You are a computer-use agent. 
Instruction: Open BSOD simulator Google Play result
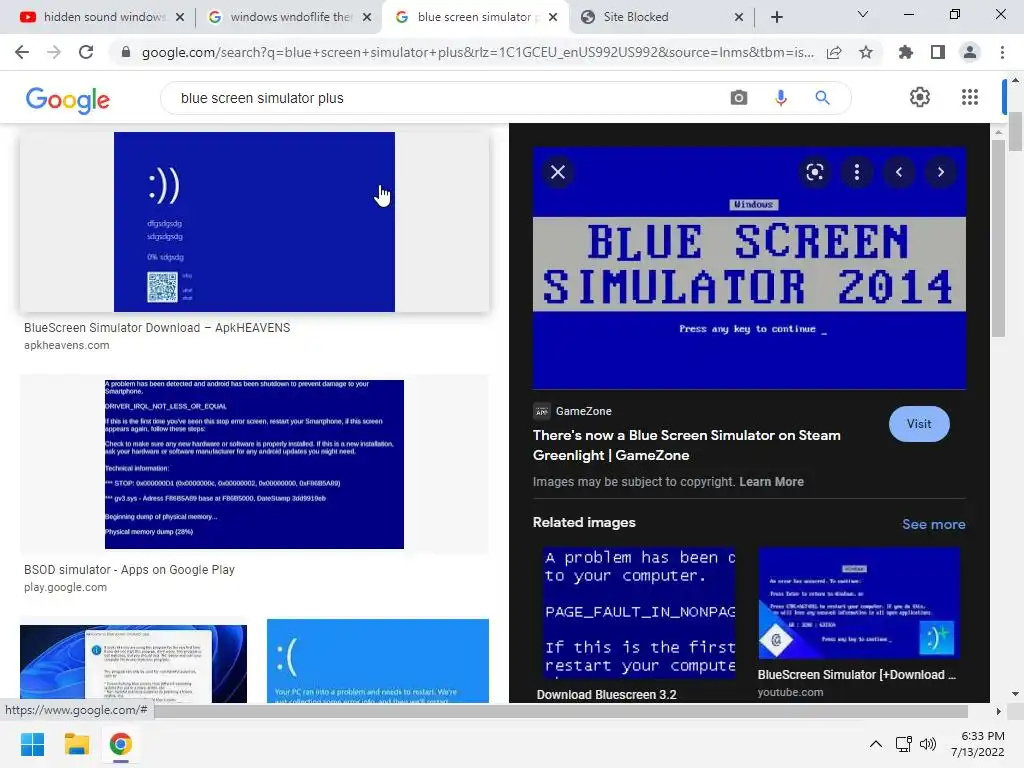[129, 569]
